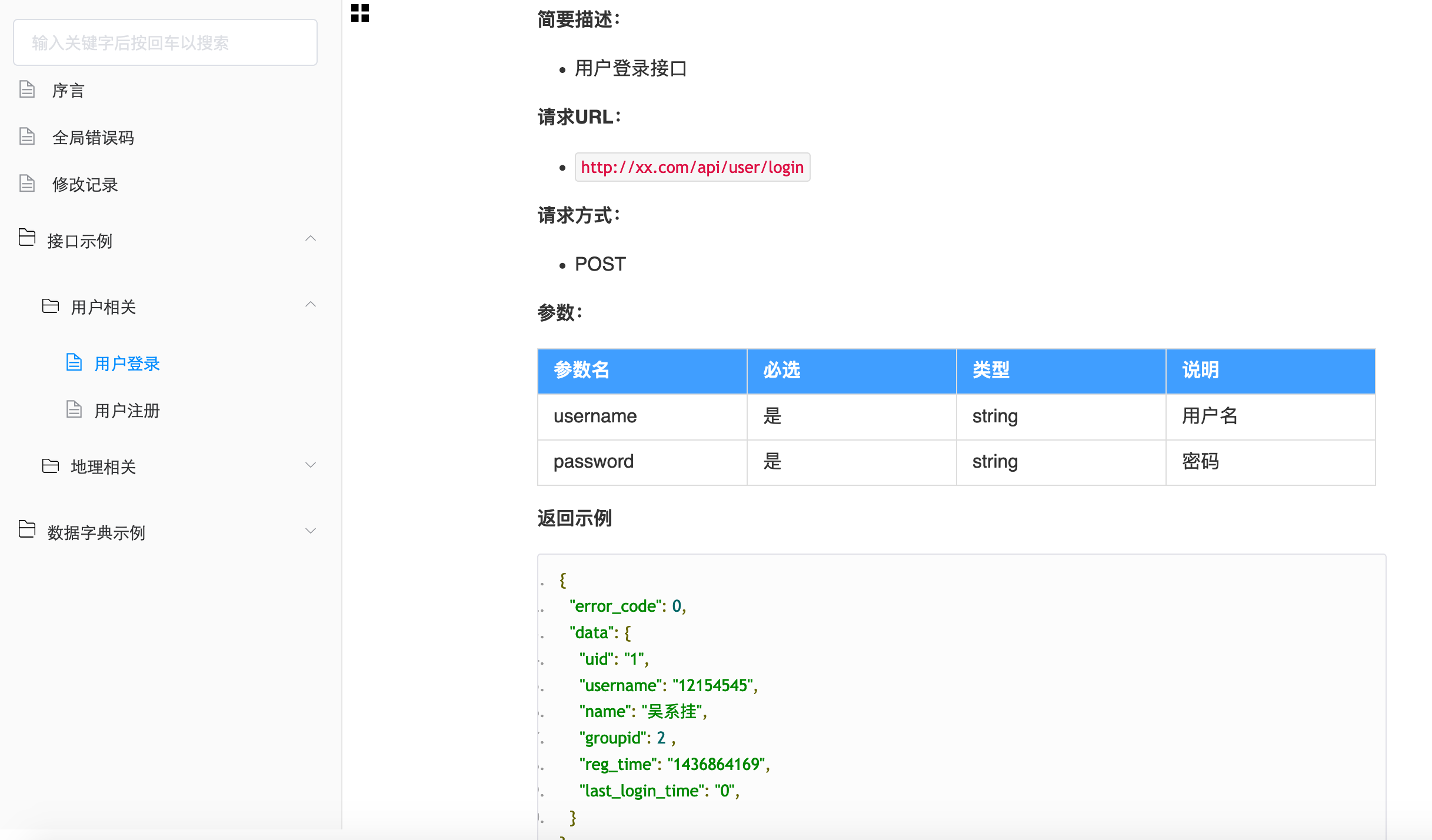Open the 序言 page
This screenshot has width=1432, height=840.
(68, 91)
